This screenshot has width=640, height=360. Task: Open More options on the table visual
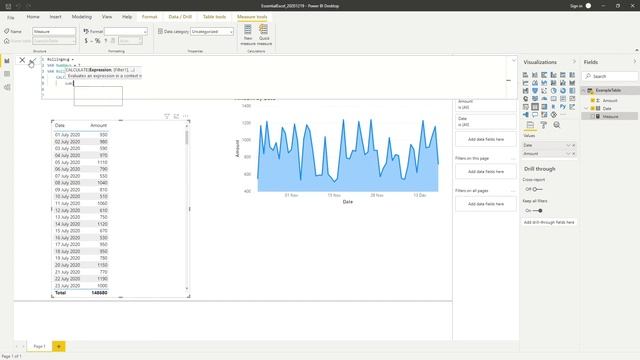pos(186,116)
